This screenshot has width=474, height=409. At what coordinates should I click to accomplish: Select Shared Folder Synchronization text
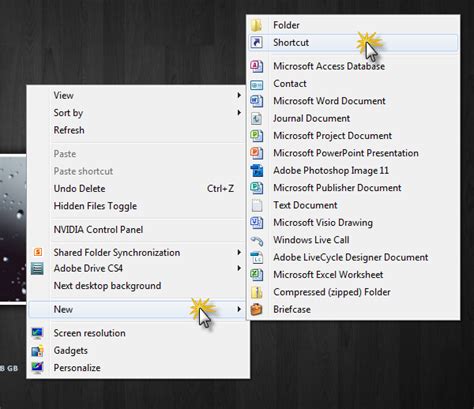click(117, 253)
